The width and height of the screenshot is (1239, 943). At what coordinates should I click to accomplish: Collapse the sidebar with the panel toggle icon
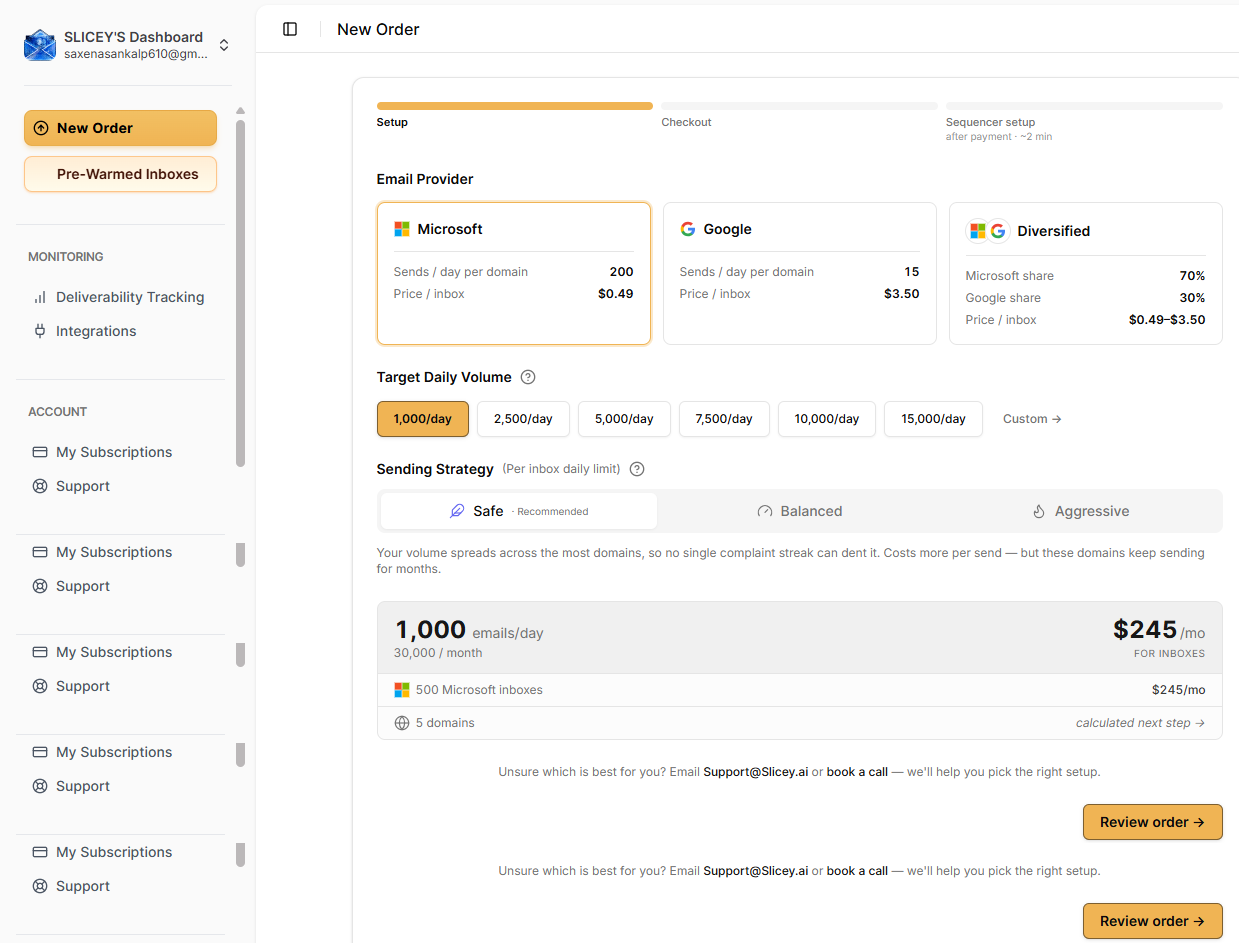coord(290,29)
